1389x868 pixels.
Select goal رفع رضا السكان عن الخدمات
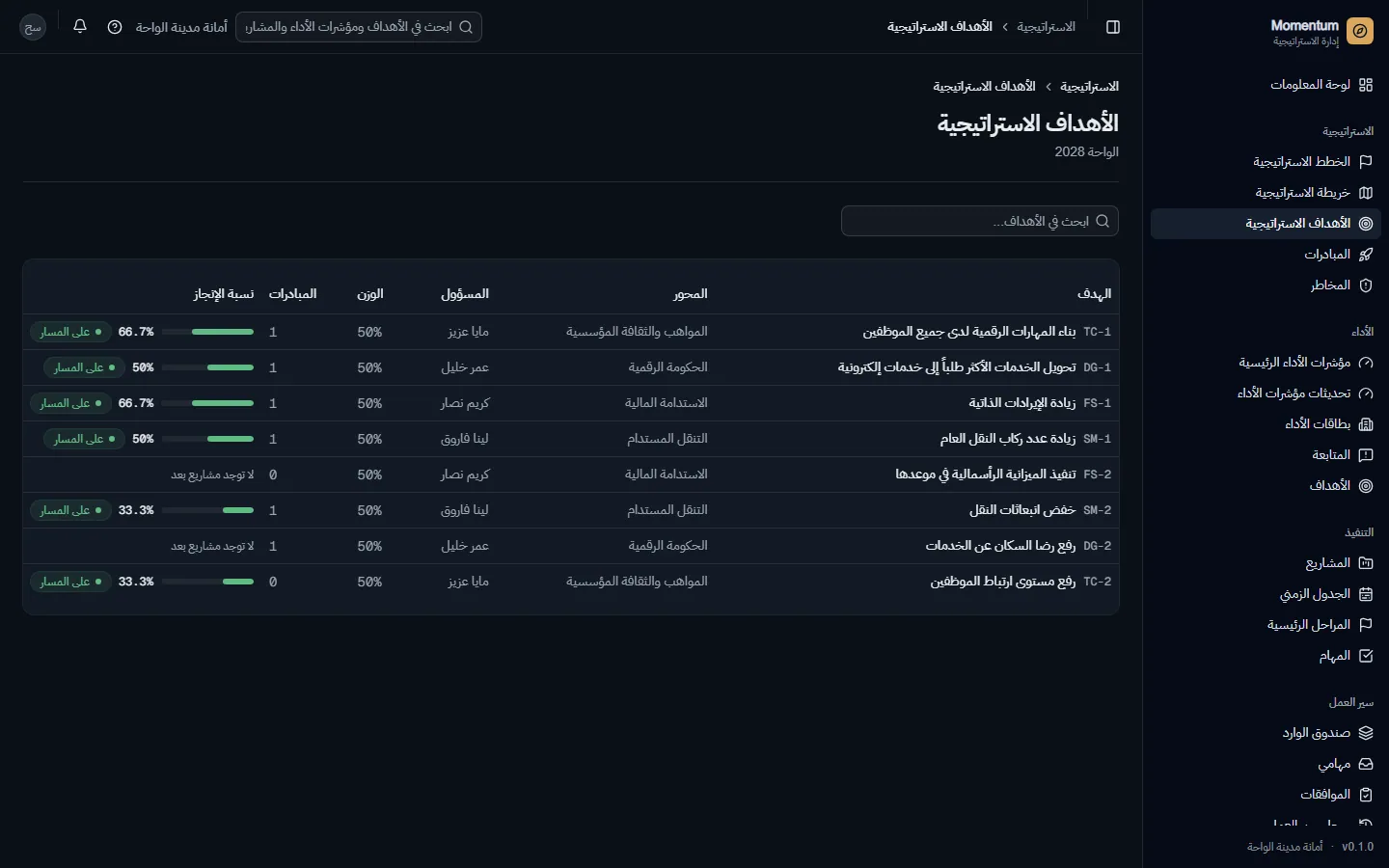click(1001, 546)
